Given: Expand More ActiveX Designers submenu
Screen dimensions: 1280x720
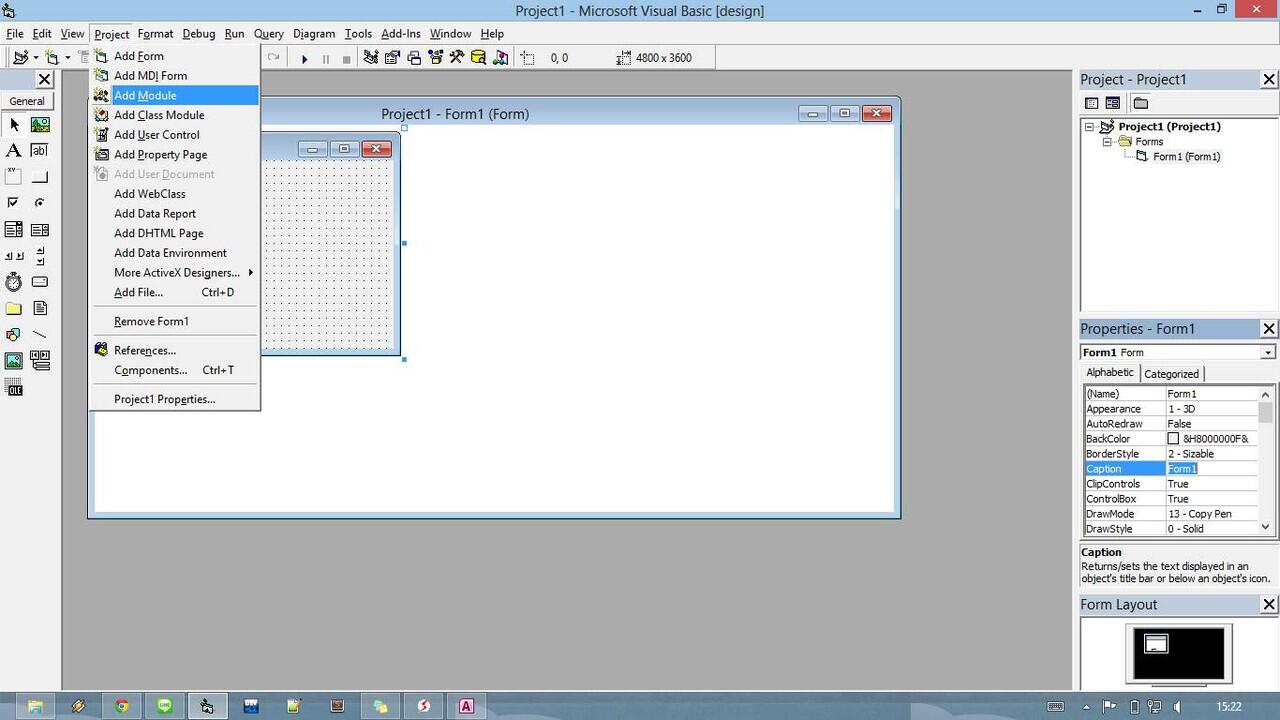Looking at the screenshot, I should [177, 273].
